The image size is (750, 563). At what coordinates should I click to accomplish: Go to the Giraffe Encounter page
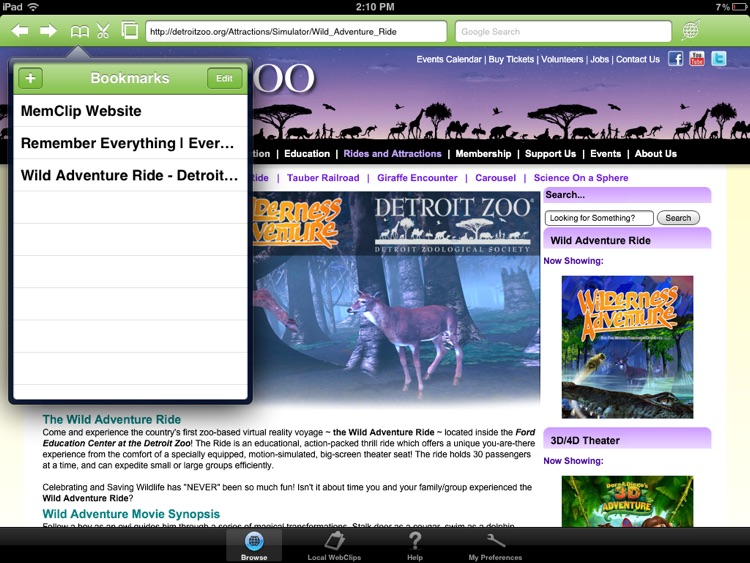(417, 178)
